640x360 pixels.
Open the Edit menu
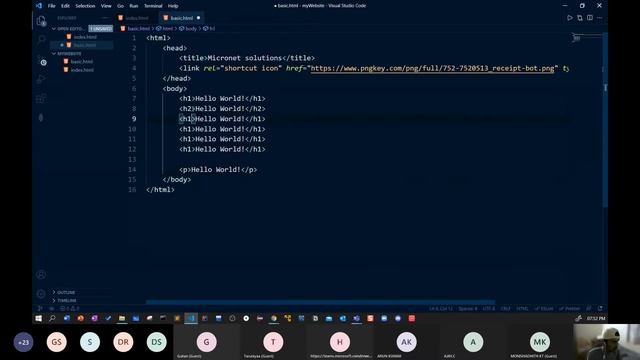[65, 6]
